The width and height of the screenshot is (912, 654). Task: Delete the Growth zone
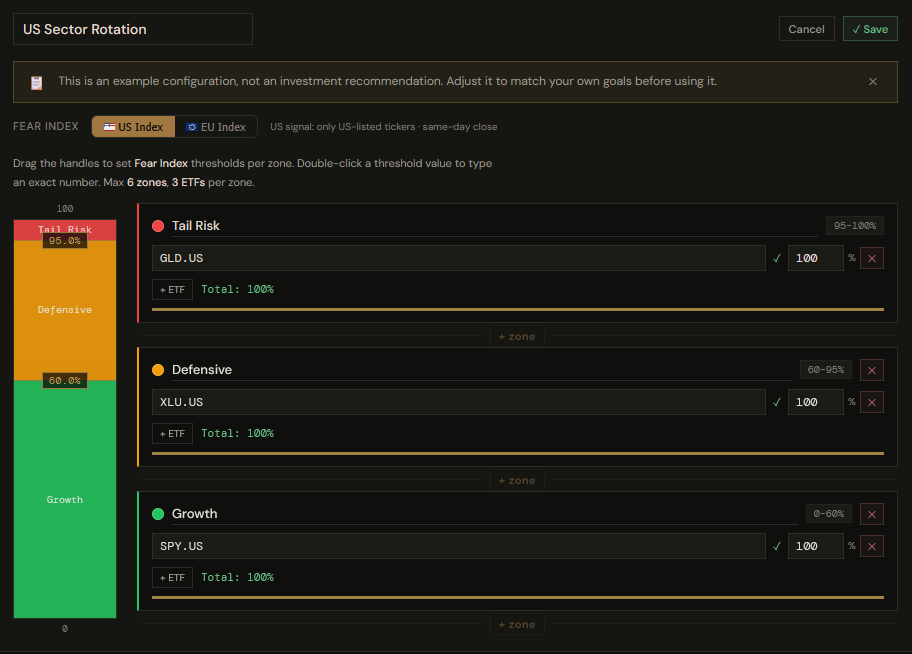click(872, 514)
